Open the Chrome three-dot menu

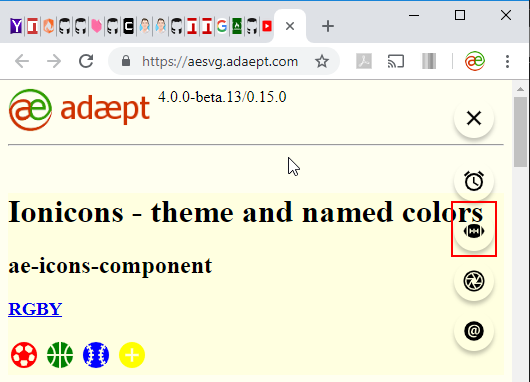[507, 62]
